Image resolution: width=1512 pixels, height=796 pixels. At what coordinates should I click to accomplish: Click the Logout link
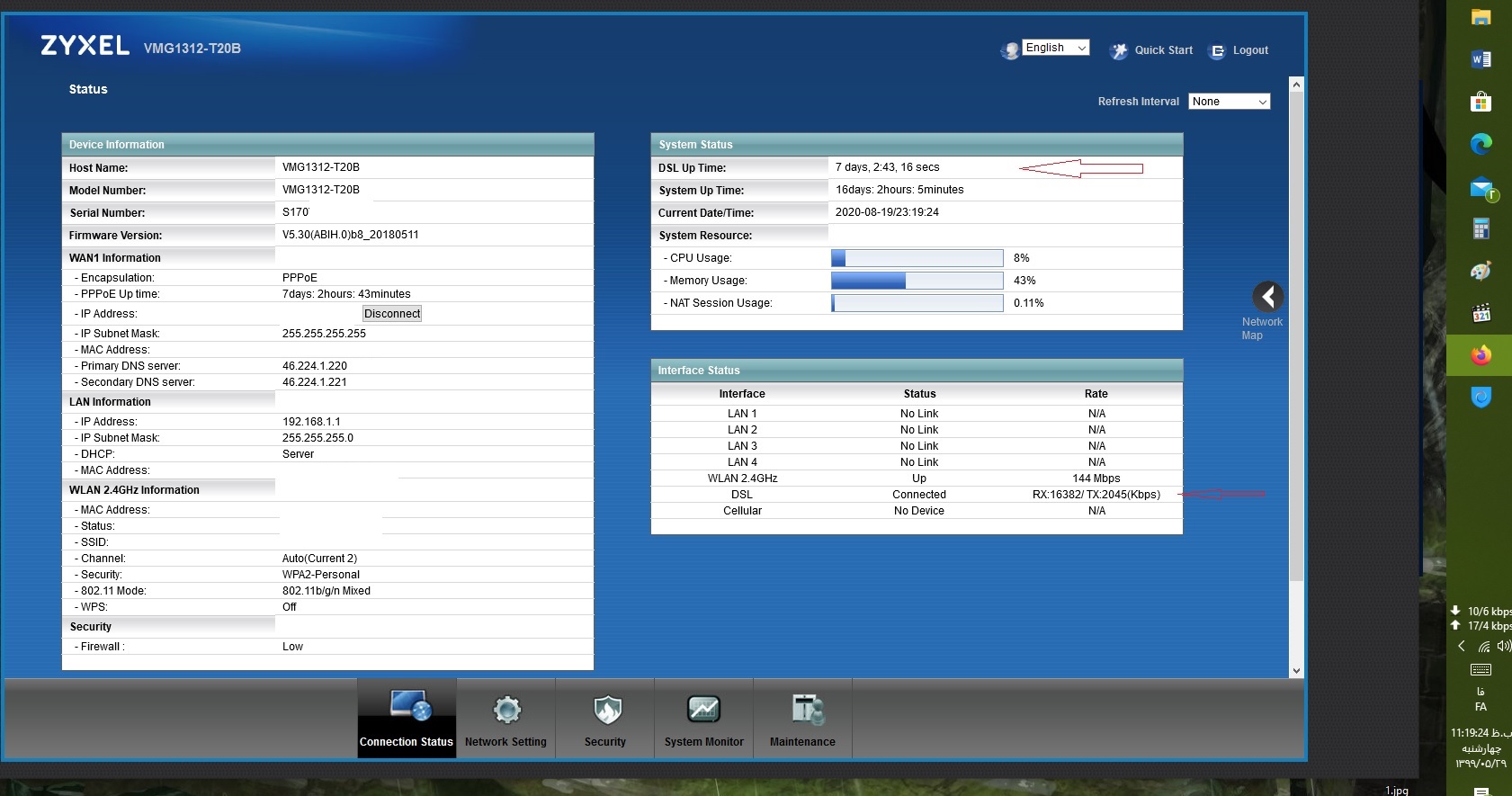point(1250,50)
